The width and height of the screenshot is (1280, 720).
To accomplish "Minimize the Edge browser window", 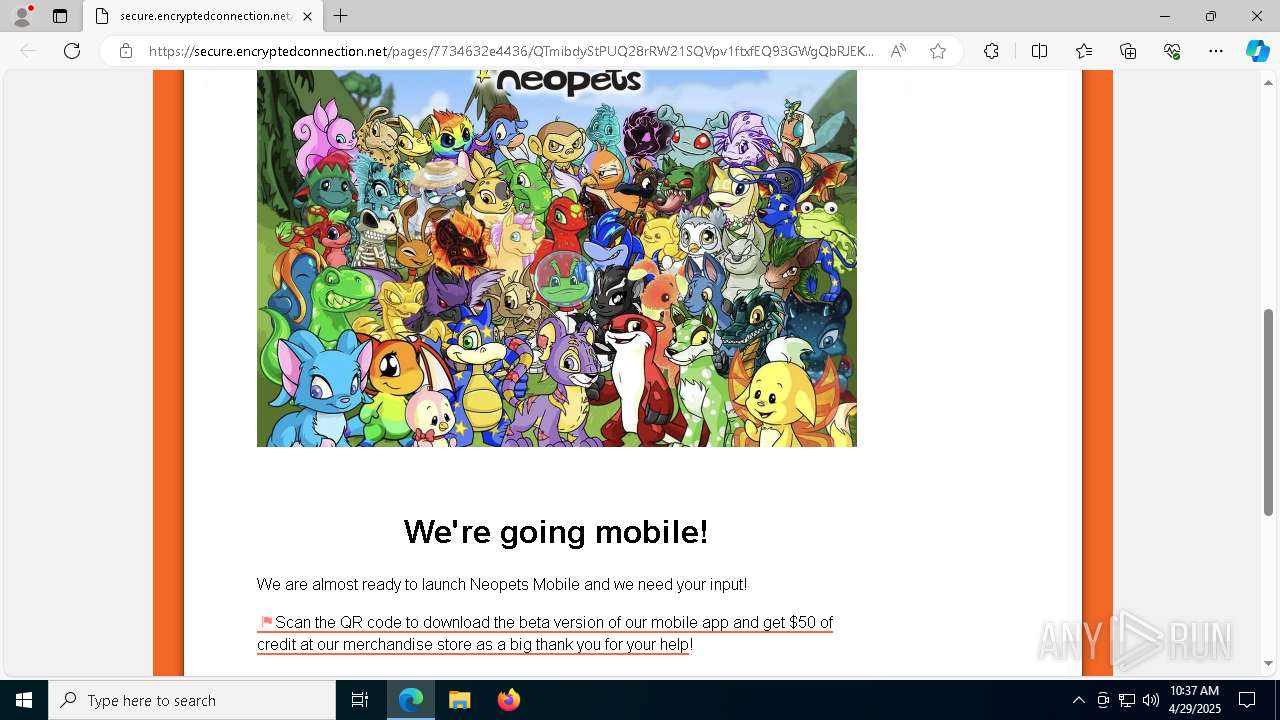I will pos(1165,16).
